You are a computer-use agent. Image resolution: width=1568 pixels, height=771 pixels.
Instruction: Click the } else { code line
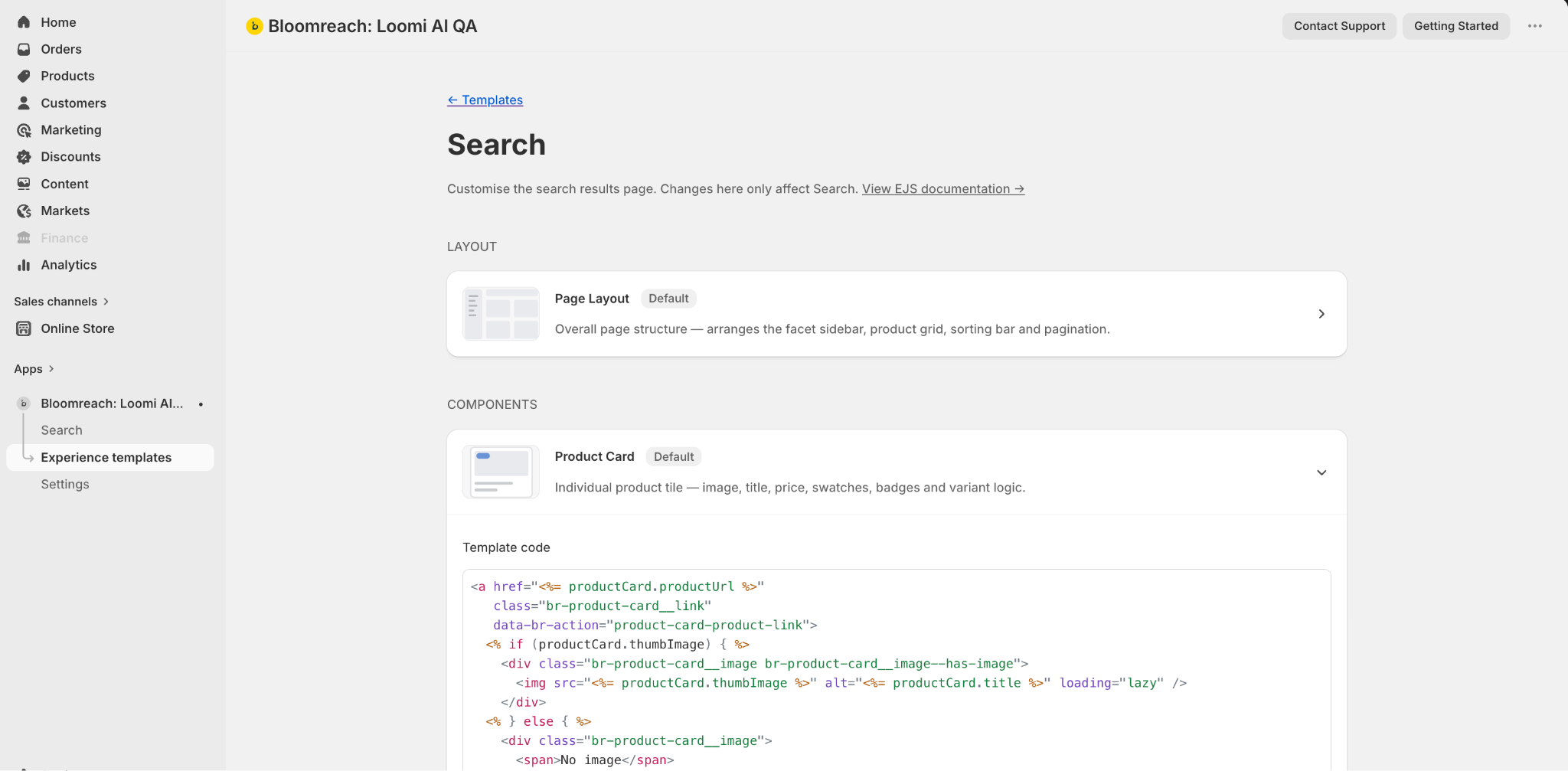(538, 721)
